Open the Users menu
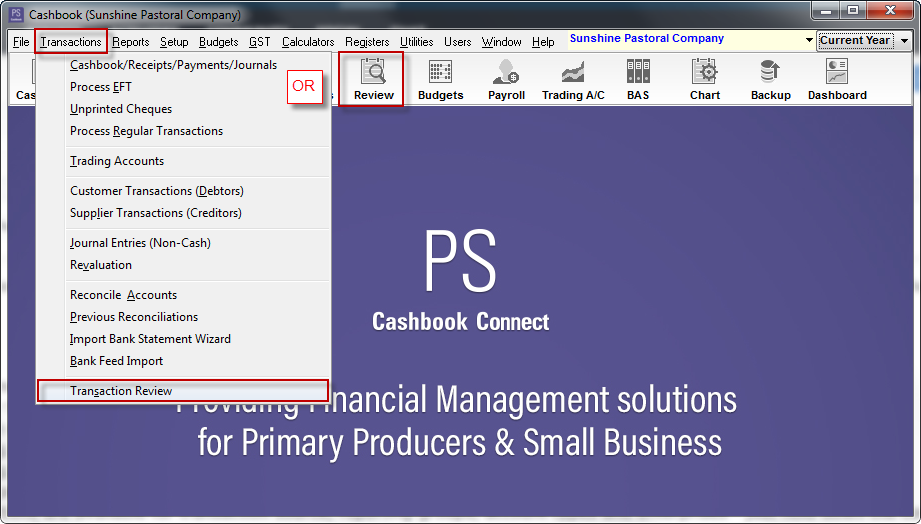Screen dimensions: 921x524 click(458, 42)
